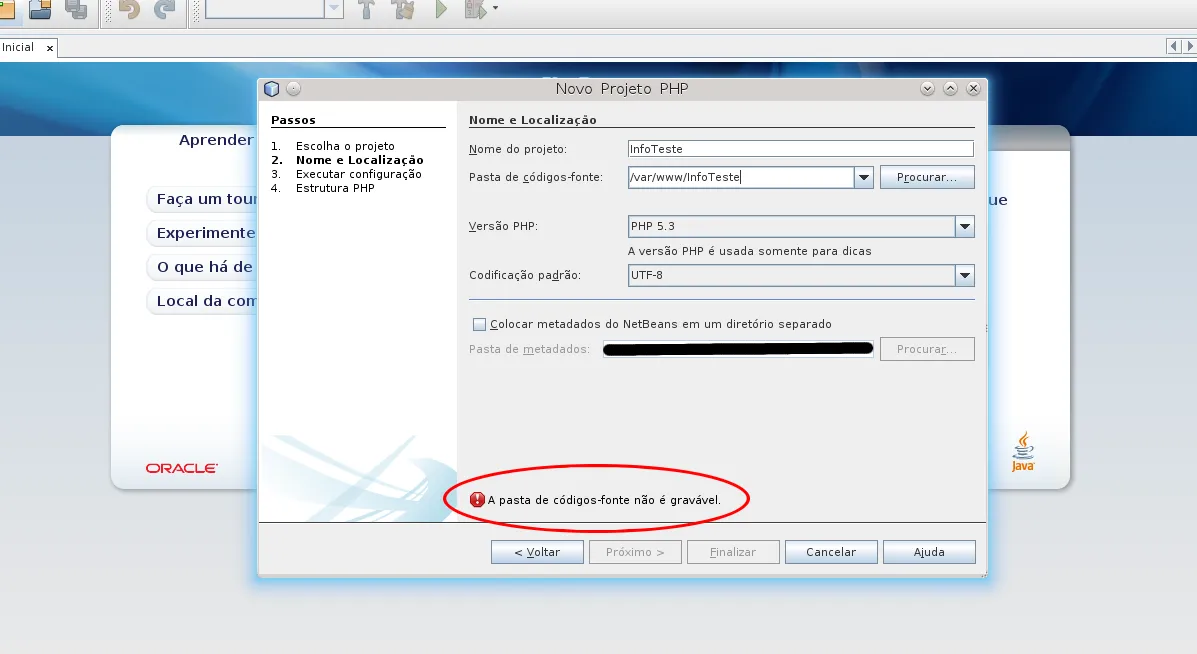The height and width of the screenshot is (654, 1197).
Task: Click step 'Escolha o projeto'
Action: (x=345, y=146)
